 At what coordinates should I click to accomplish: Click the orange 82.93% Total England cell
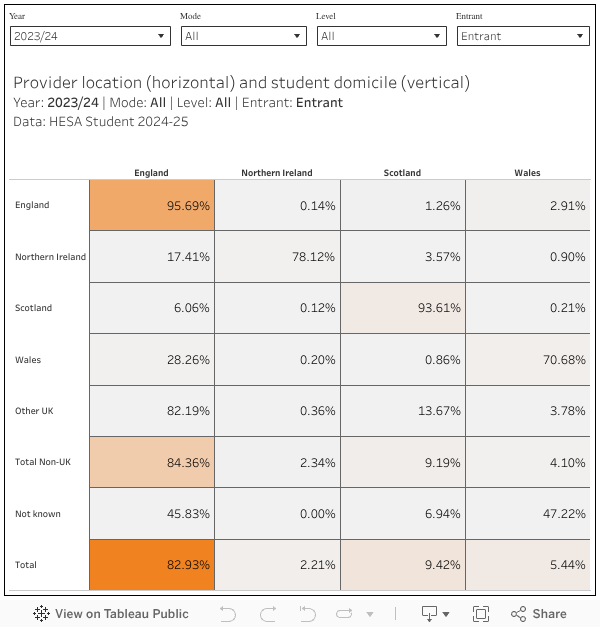pyautogui.click(x=151, y=565)
